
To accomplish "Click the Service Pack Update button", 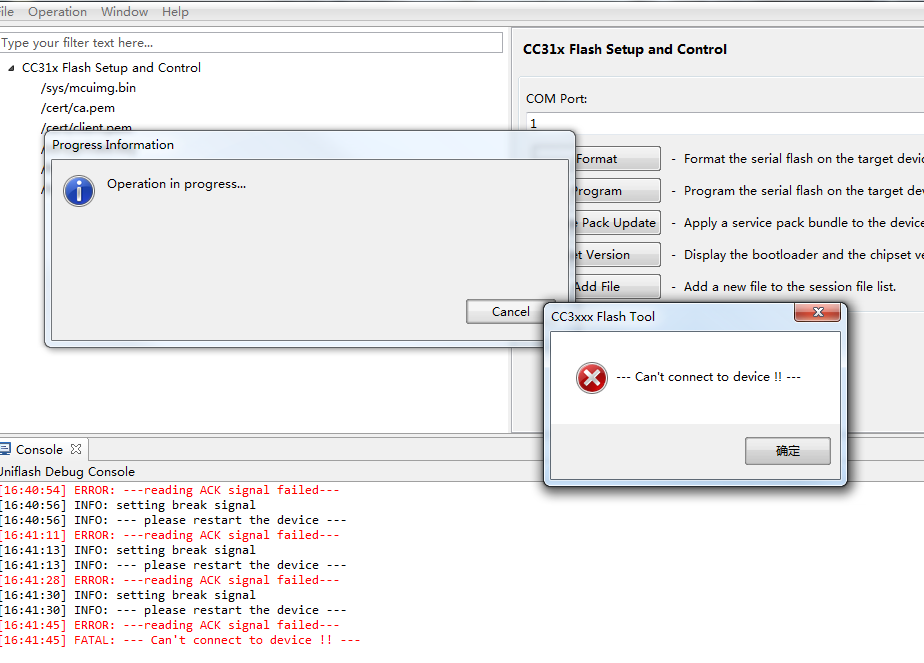I will 617,223.
